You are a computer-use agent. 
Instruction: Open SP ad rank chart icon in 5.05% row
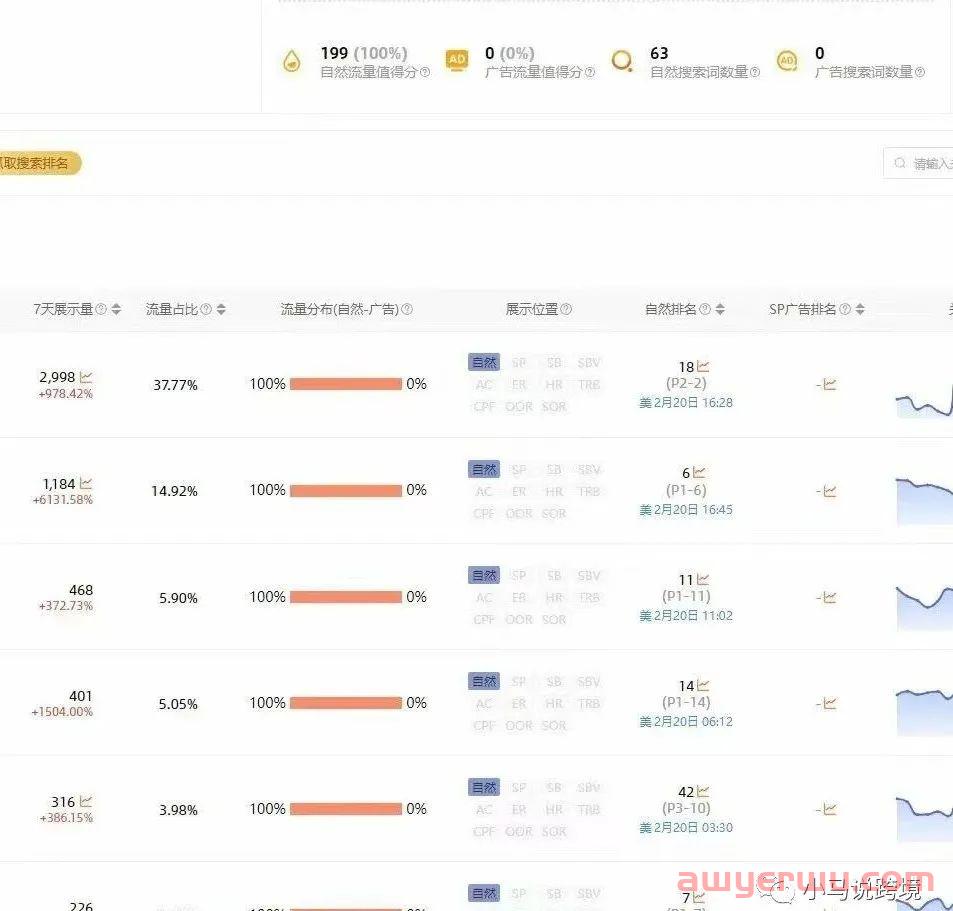(830, 703)
